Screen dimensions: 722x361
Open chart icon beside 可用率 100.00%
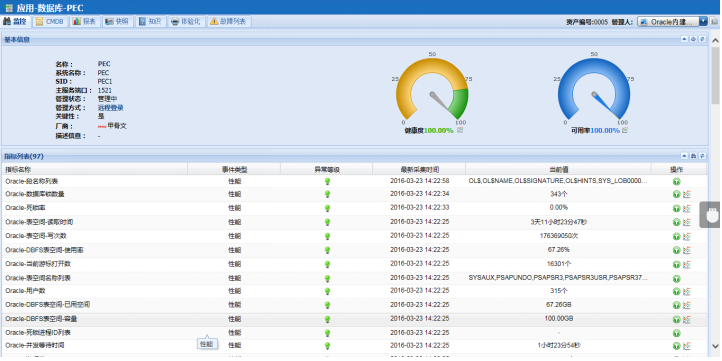(x=625, y=130)
